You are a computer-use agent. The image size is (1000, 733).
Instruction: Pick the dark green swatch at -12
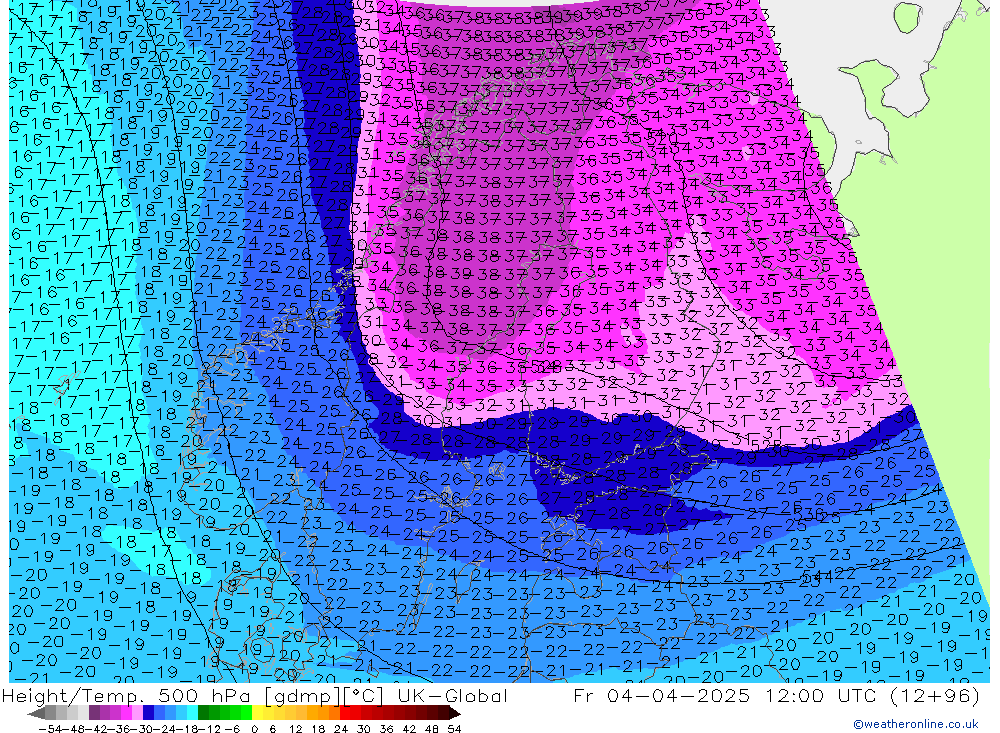[203, 713]
